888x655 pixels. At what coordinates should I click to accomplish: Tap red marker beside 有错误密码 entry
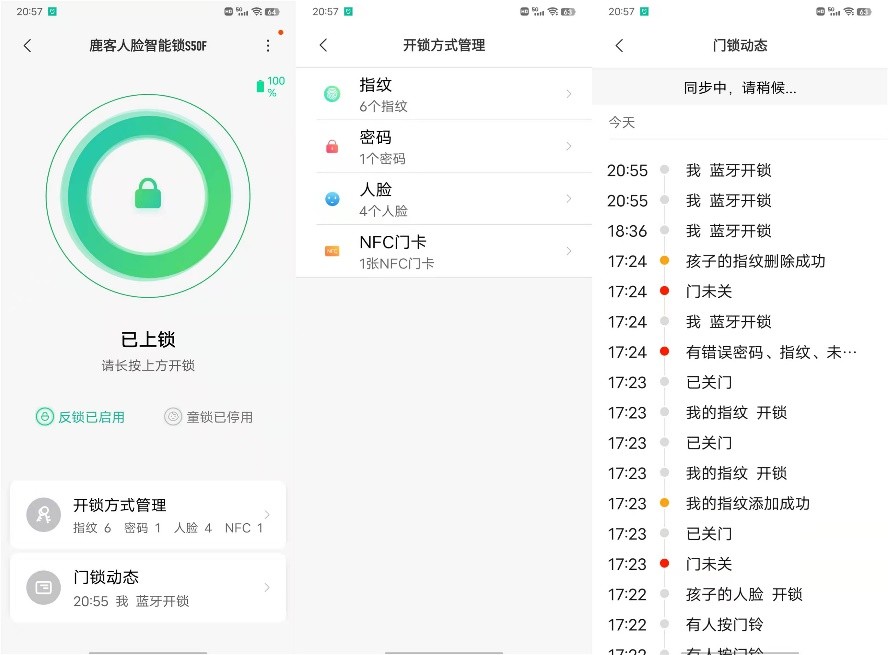click(x=664, y=352)
